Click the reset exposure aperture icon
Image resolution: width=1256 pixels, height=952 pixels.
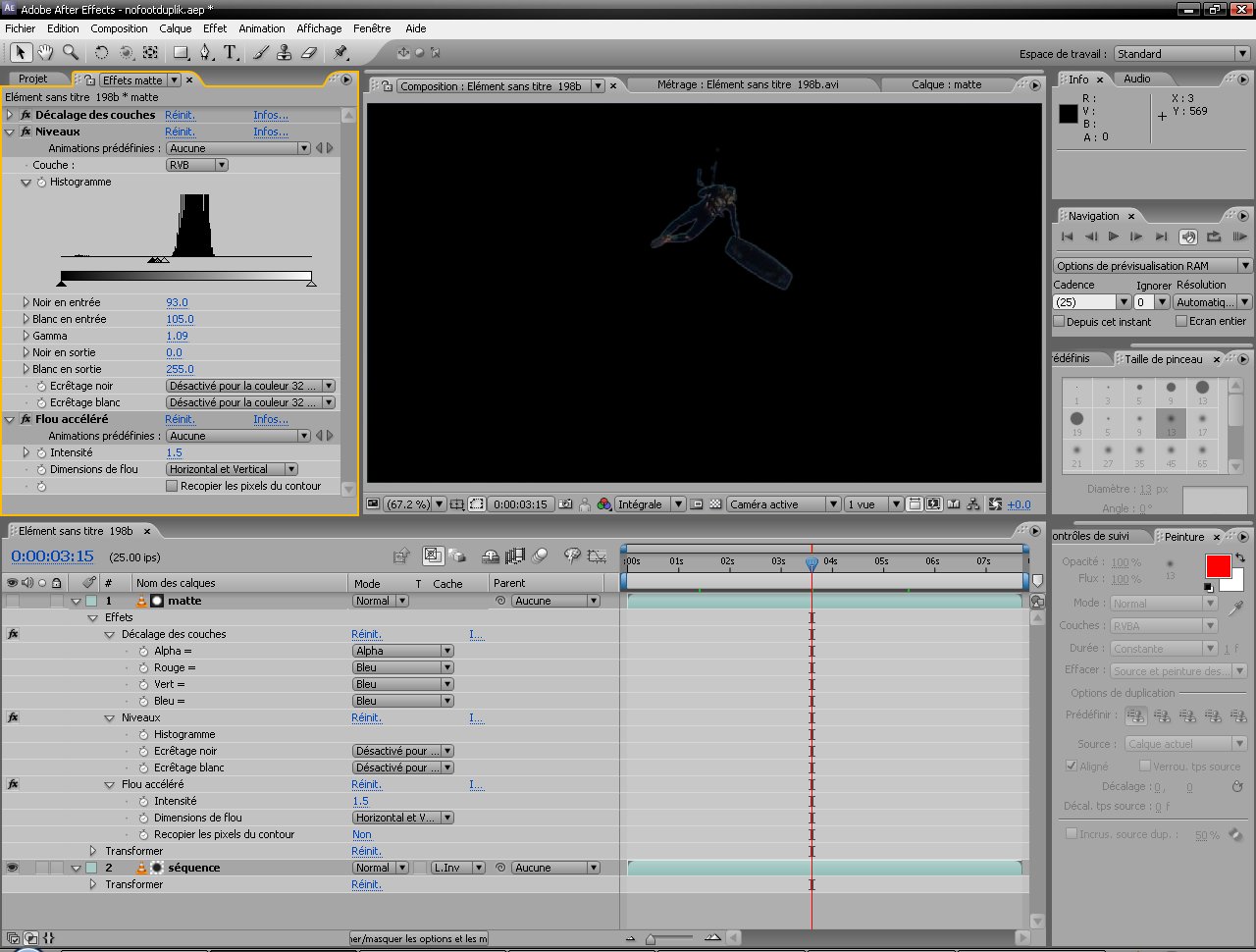pos(996,504)
